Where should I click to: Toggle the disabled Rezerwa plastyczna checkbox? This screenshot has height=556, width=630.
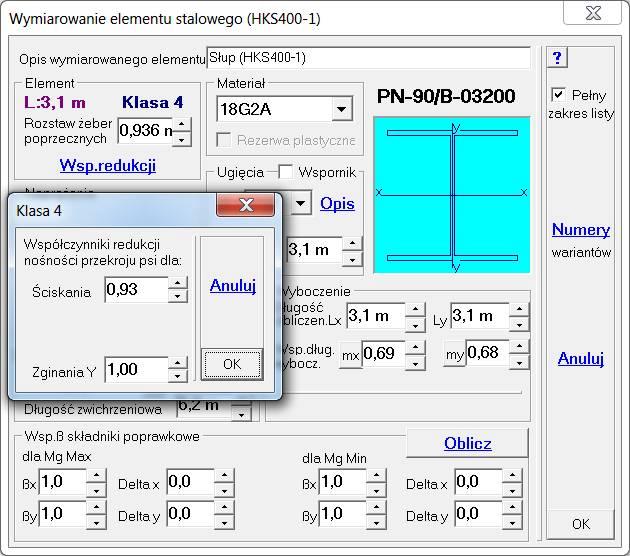pos(223,140)
